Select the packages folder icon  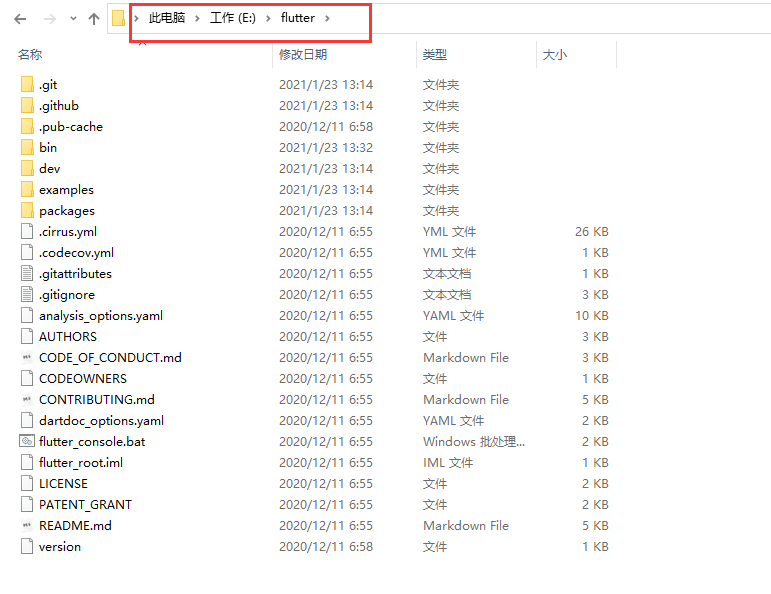click(28, 210)
